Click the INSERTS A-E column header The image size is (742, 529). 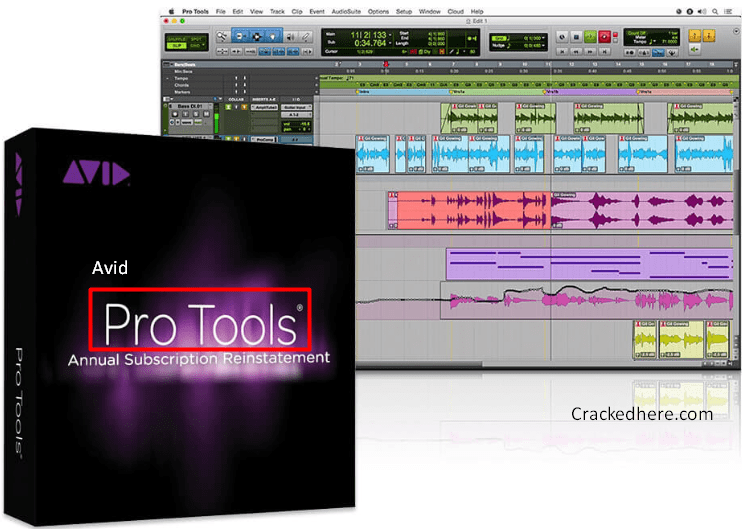click(x=264, y=99)
